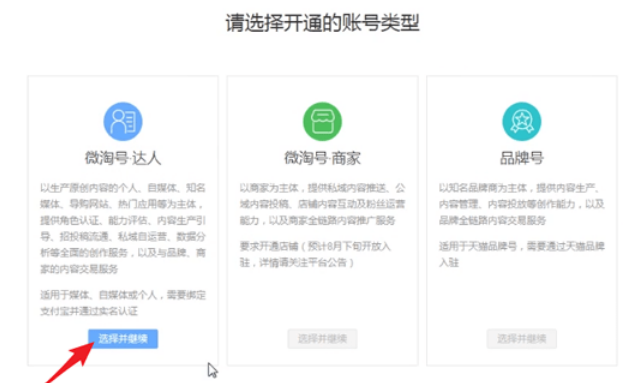Click the 商家 requirement text 要求开通店铺
This screenshot has width=623, height=383.
(x=315, y=254)
